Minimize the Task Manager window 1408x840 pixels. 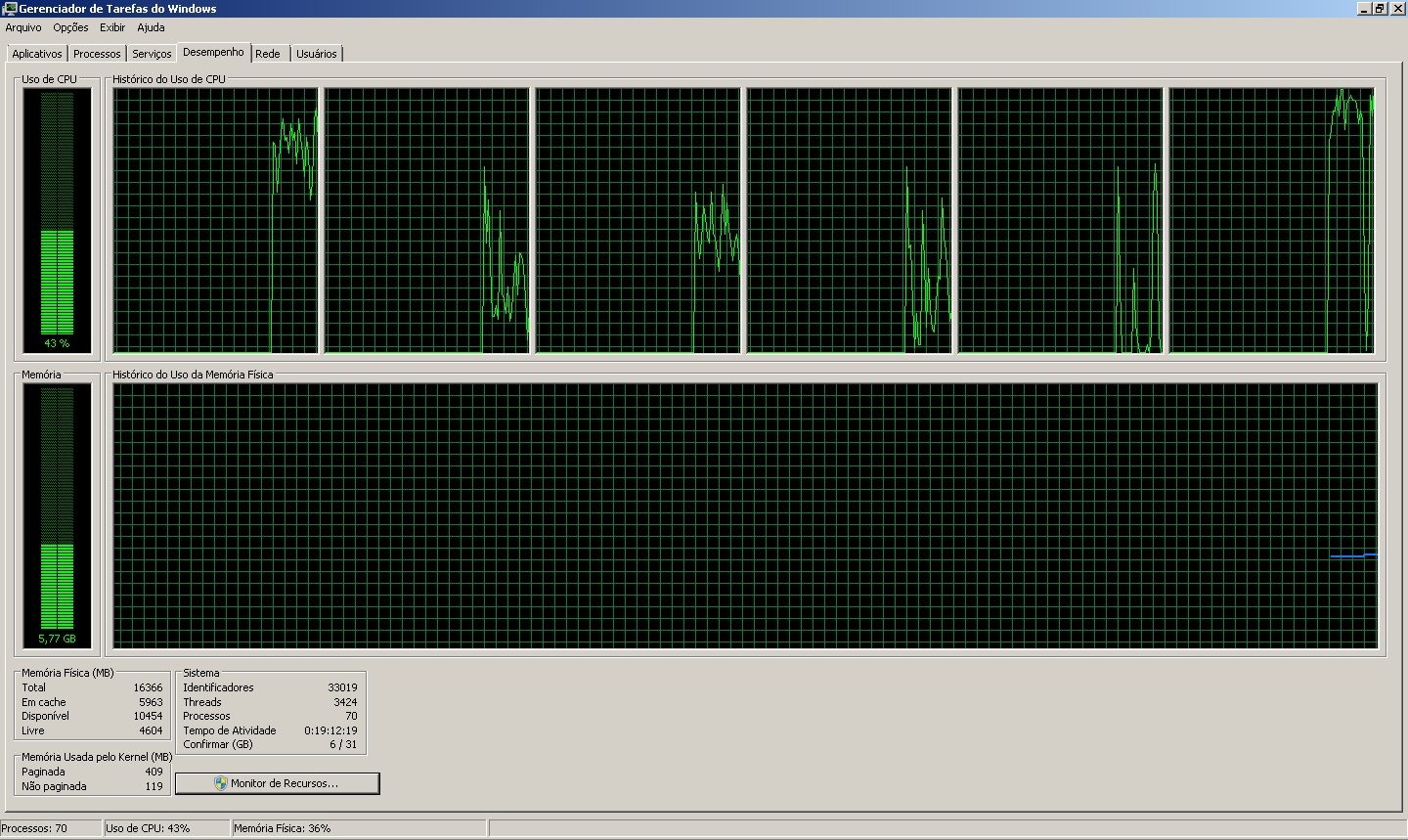(x=1364, y=8)
